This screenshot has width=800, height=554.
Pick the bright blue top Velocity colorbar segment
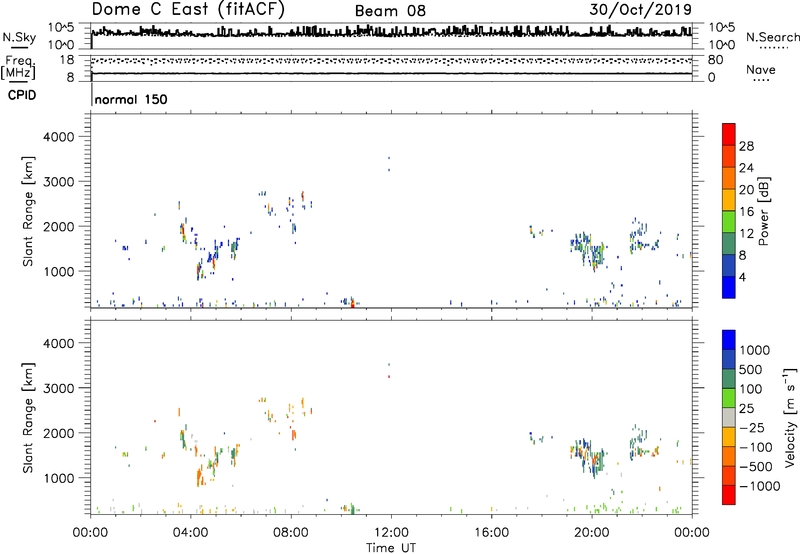(729, 340)
